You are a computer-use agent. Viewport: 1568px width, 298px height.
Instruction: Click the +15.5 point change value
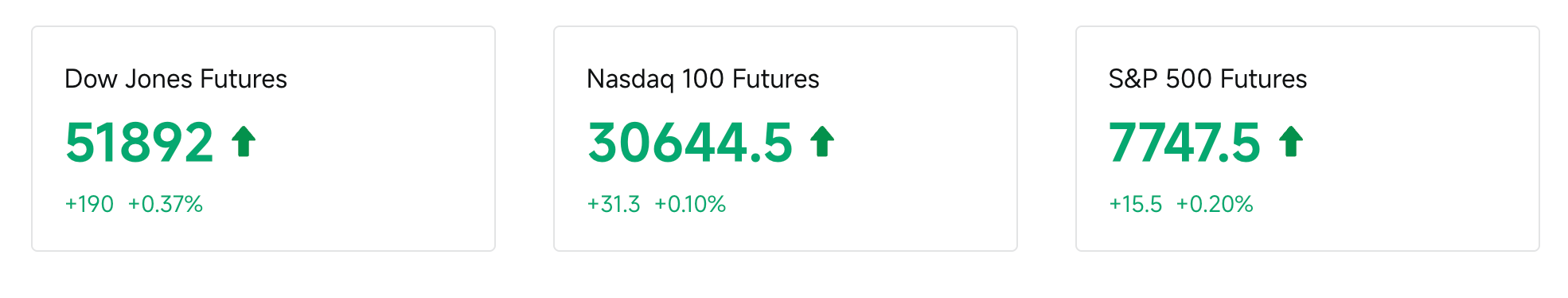(x=1136, y=204)
